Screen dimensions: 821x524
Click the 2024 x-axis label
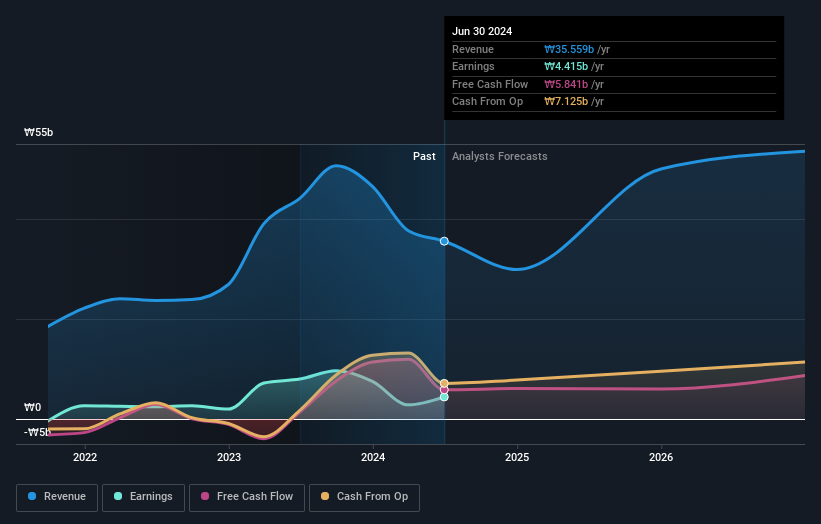pyautogui.click(x=373, y=457)
